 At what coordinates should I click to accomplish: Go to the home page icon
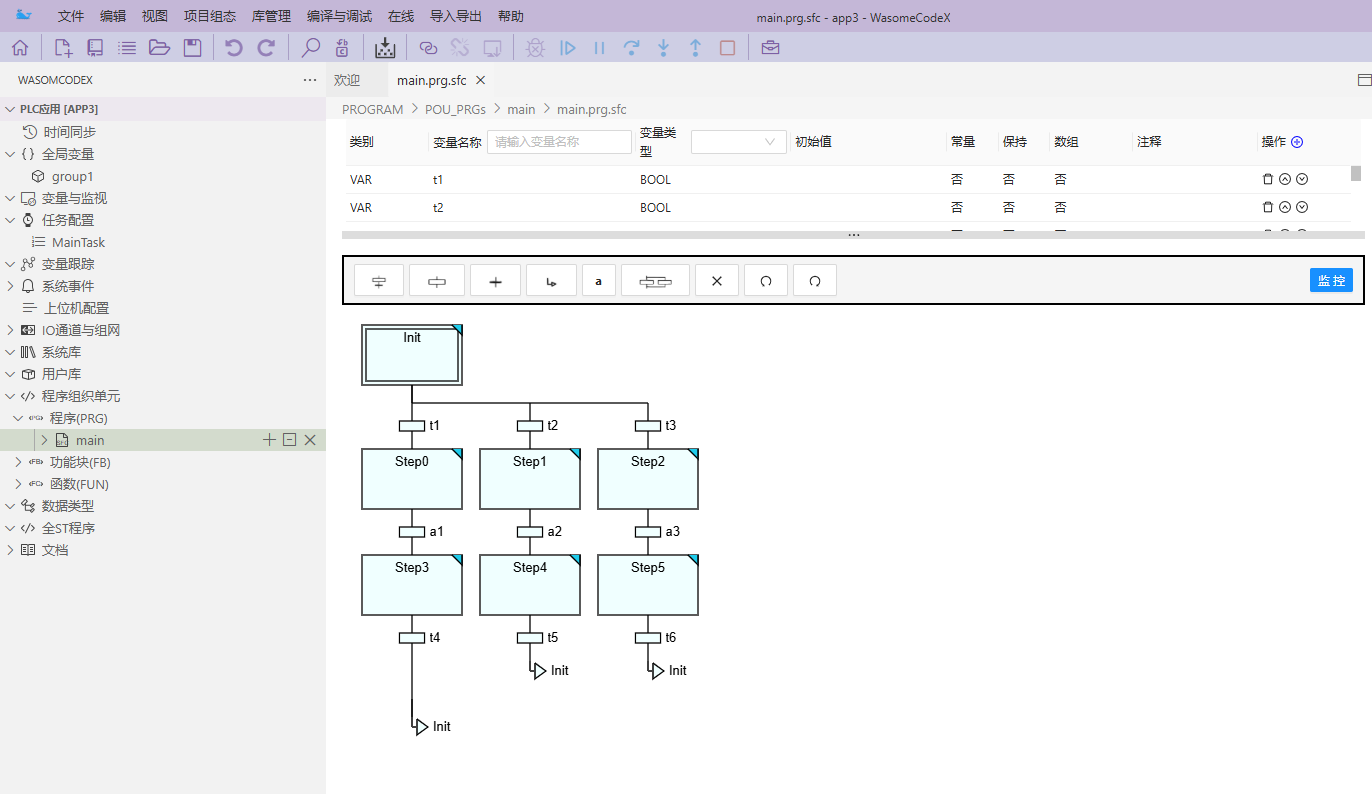20,47
